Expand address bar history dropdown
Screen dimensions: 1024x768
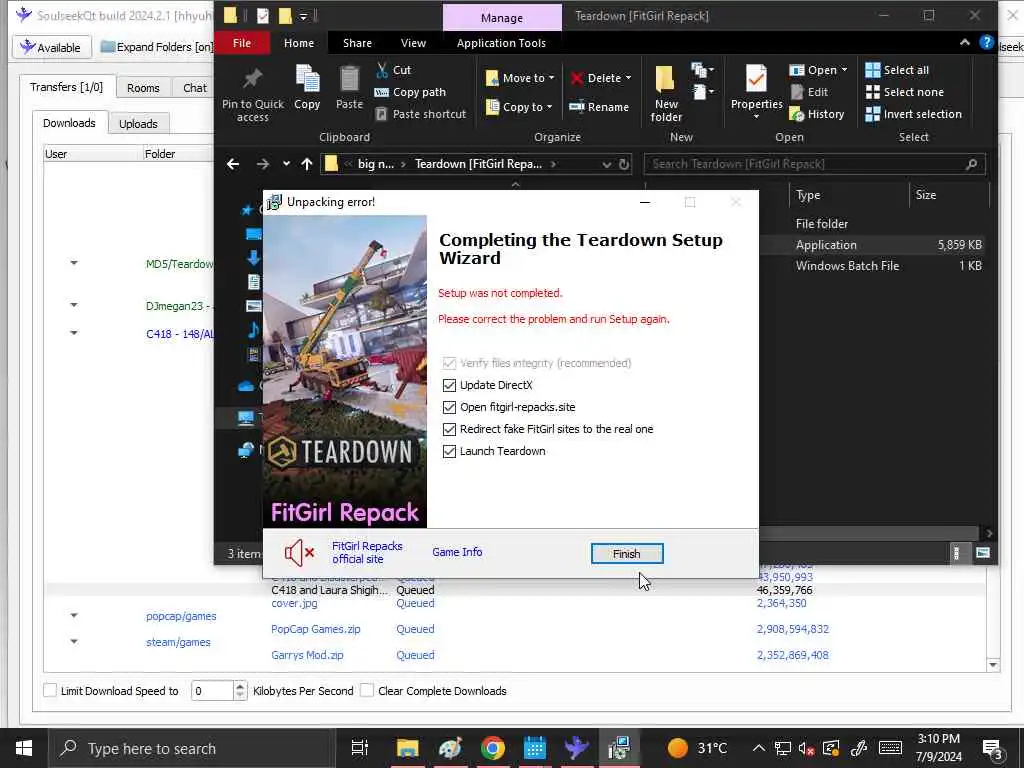tap(607, 164)
